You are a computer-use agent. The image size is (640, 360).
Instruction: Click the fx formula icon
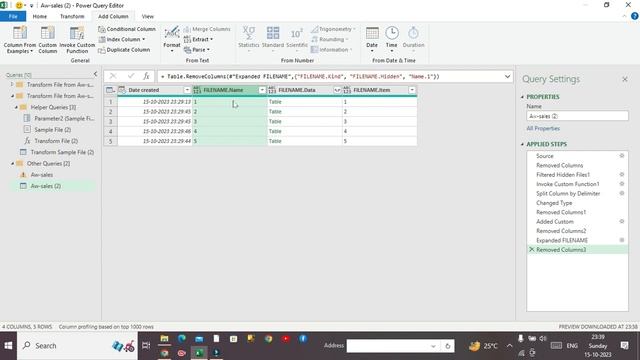(x=146, y=76)
